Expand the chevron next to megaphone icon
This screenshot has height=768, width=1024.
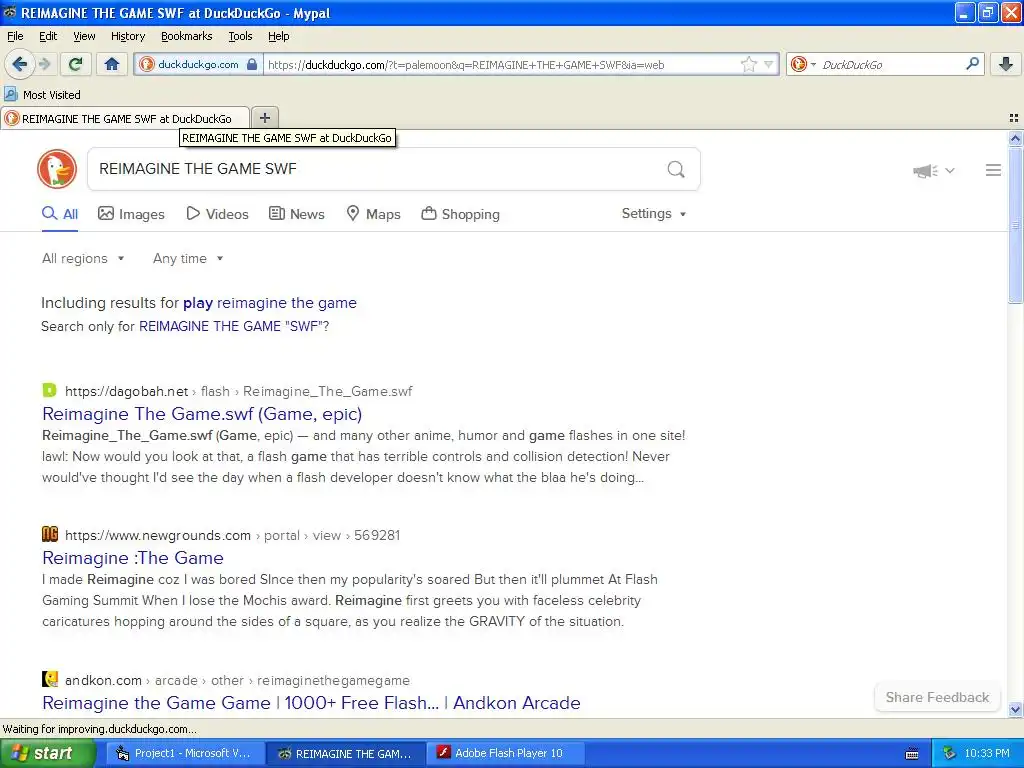pyautogui.click(x=950, y=170)
